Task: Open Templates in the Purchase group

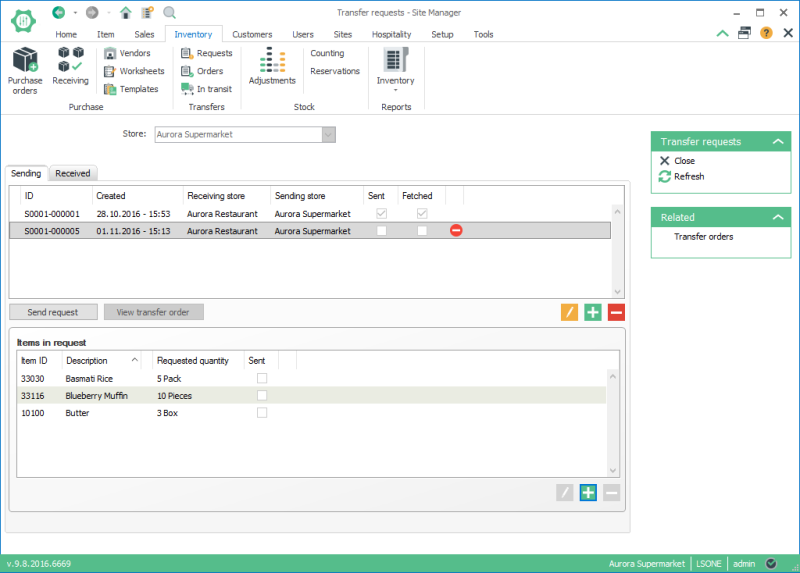Action: pos(131,89)
